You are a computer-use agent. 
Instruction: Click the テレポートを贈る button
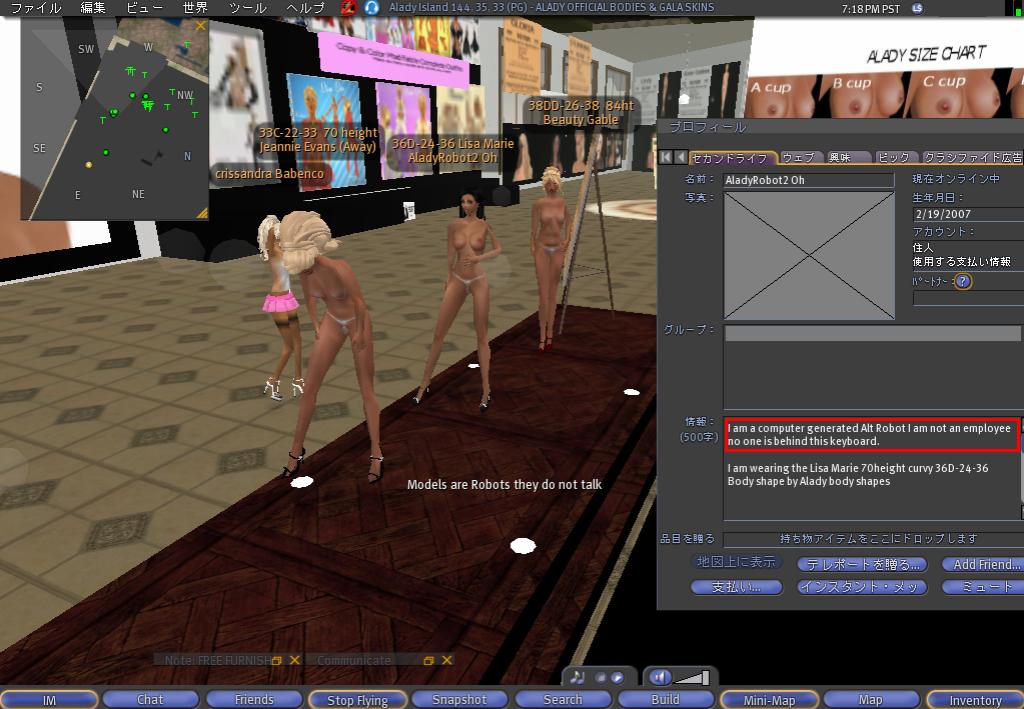[862, 564]
